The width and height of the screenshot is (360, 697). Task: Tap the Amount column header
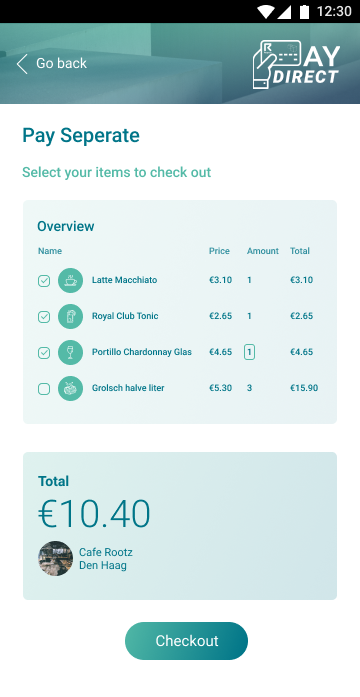(263, 251)
